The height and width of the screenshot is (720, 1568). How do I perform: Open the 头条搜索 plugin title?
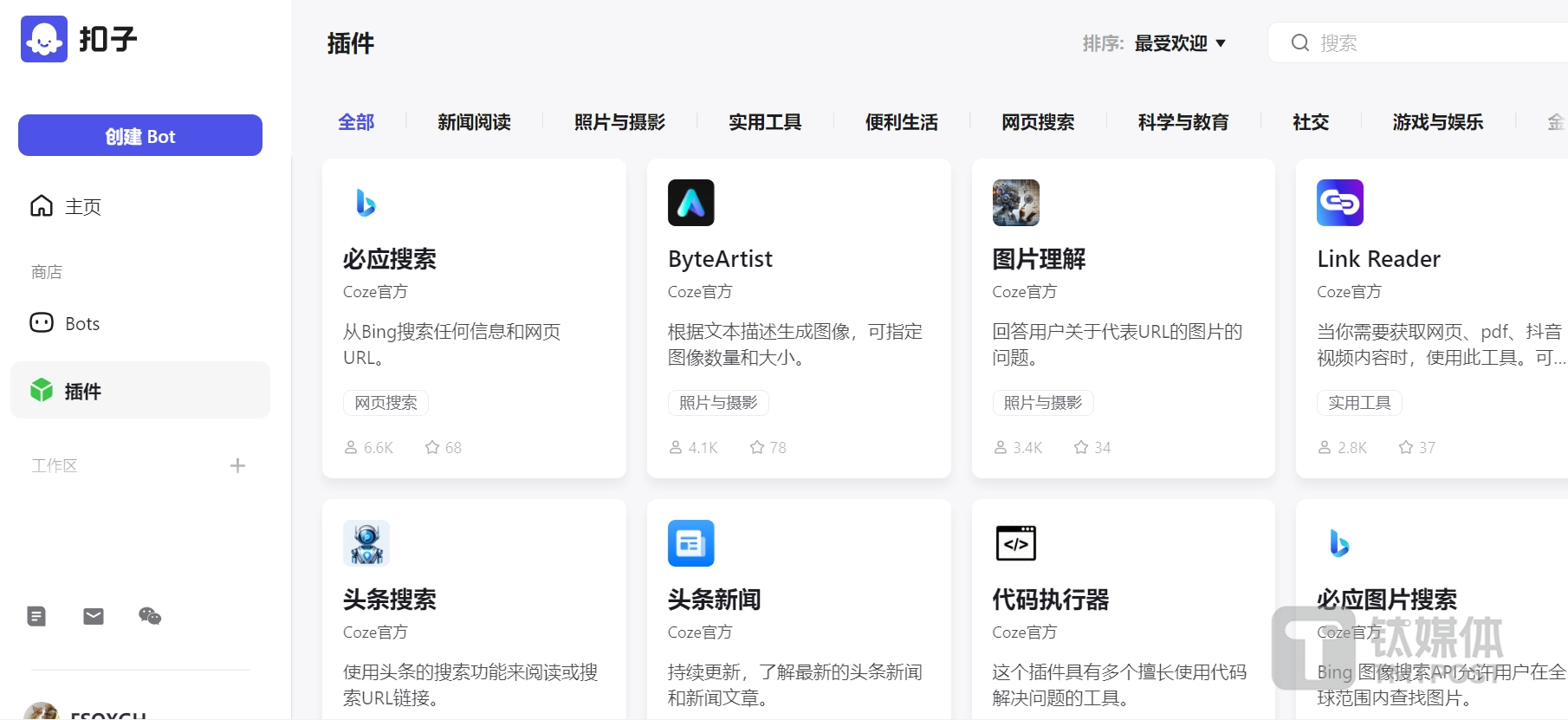point(390,600)
